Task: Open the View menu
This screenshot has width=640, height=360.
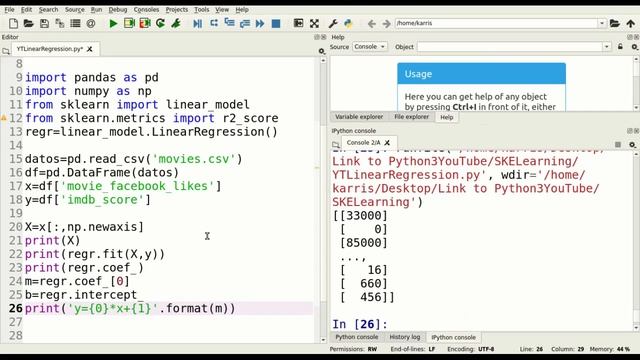Action: click(222, 9)
